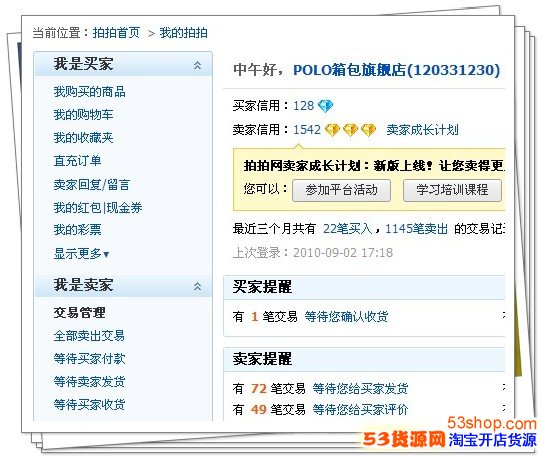The width and height of the screenshot is (546, 458).
Task: Open 我购买的商品 in sidebar
Action: point(89,92)
